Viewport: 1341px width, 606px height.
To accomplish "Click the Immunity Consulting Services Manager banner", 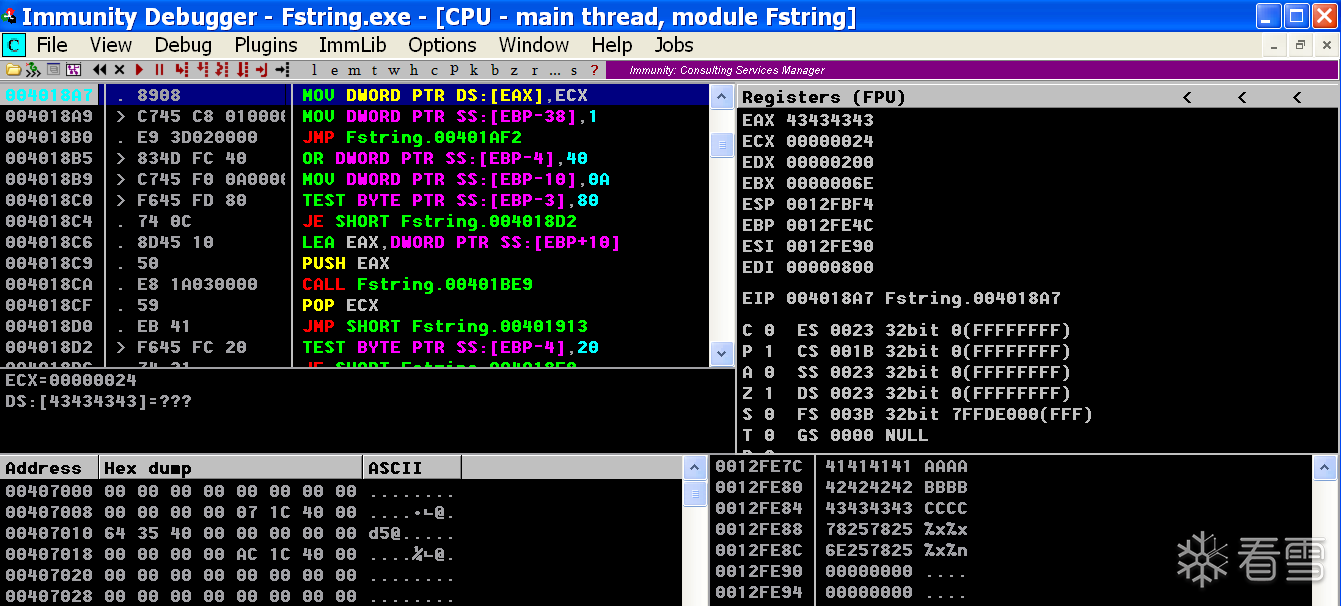I will [x=970, y=70].
